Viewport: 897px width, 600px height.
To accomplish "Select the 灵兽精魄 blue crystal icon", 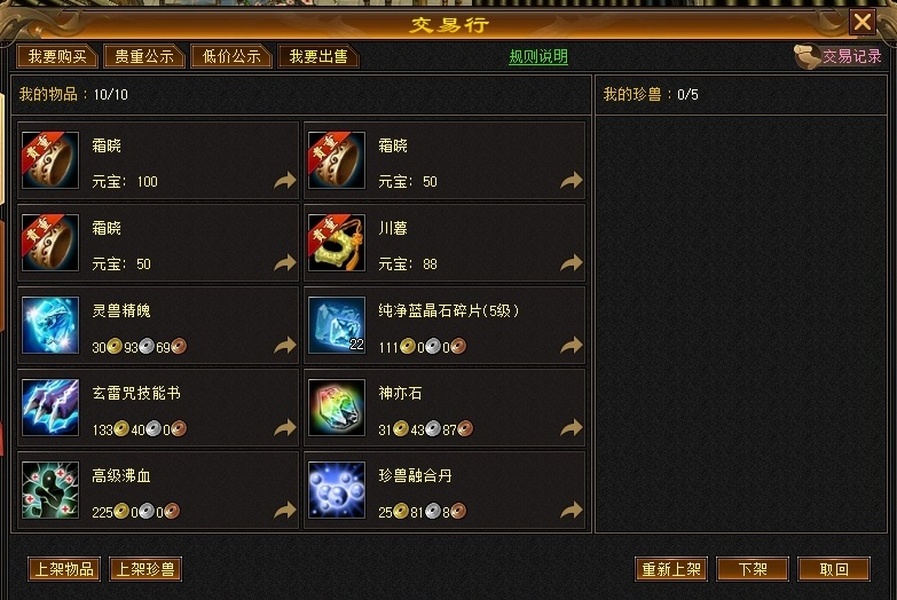I will [x=50, y=325].
